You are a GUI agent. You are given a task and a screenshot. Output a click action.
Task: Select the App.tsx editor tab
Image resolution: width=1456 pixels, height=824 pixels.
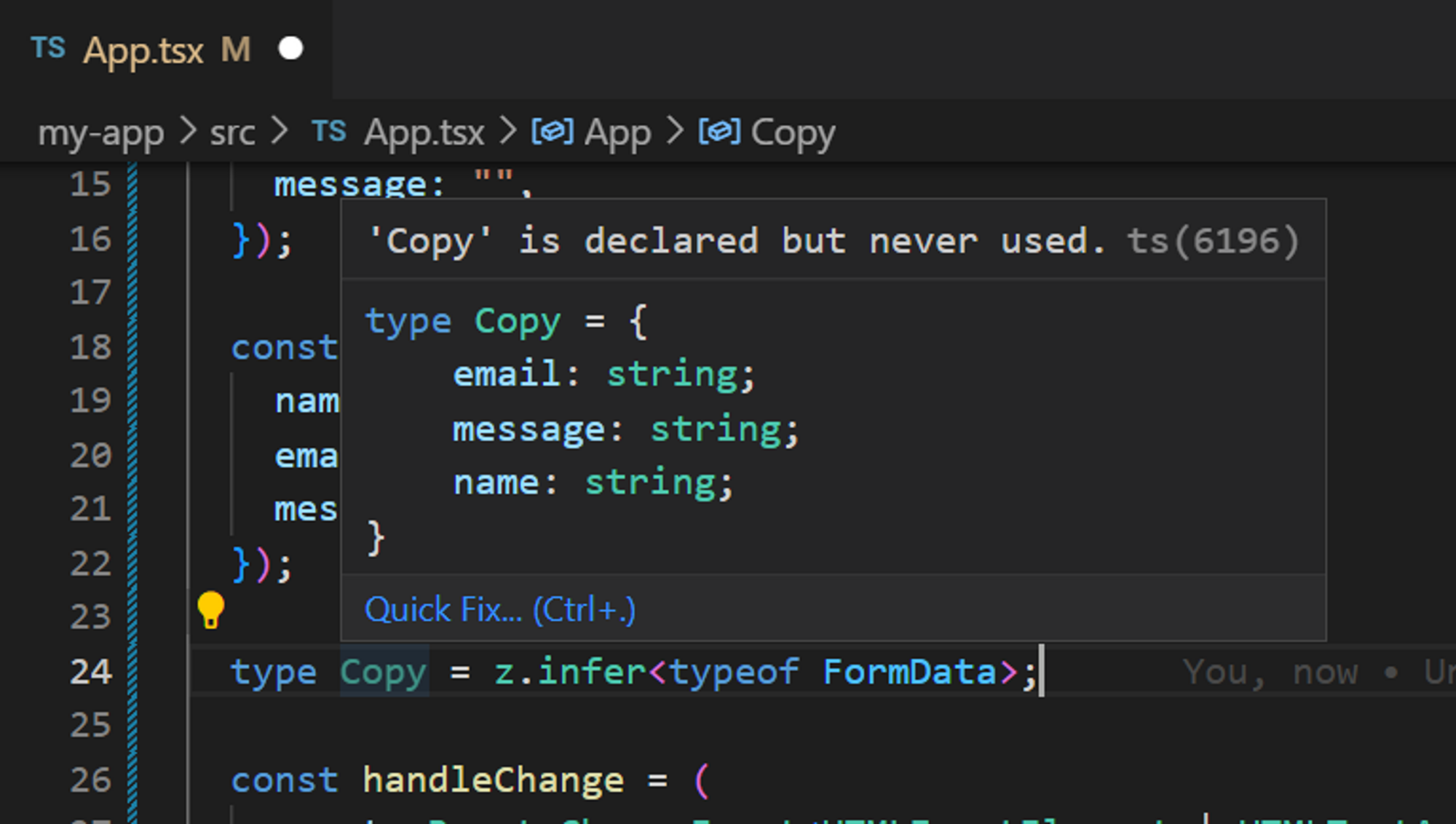point(146,49)
